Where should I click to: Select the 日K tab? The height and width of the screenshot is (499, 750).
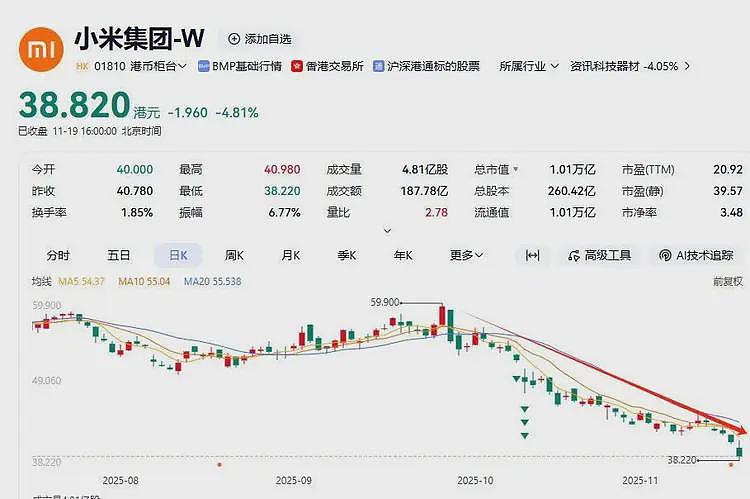click(x=178, y=255)
